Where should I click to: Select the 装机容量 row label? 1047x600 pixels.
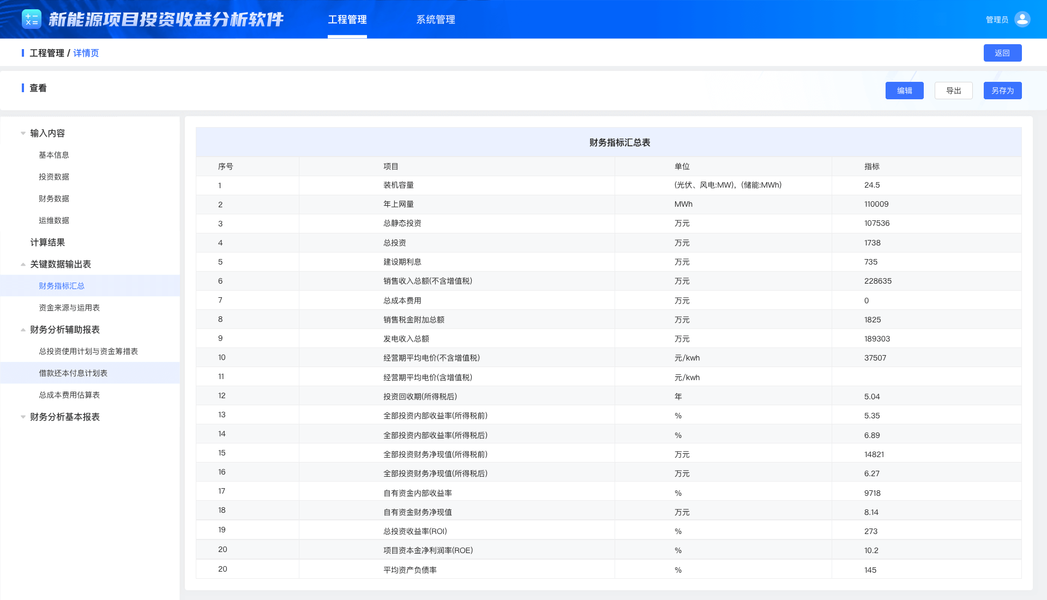click(x=399, y=185)
